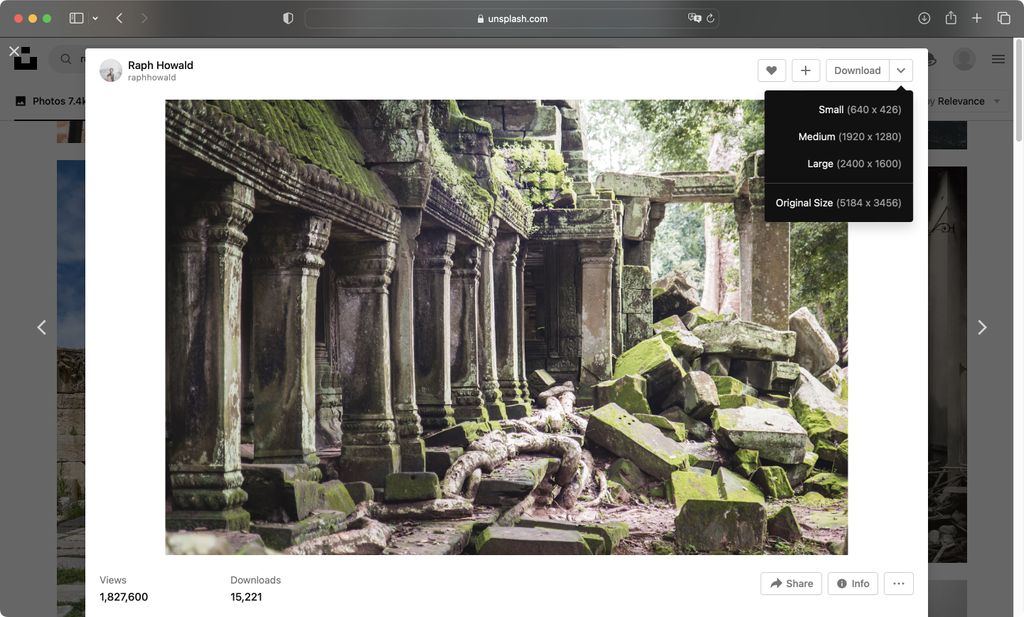Click the Download button
Screen dimensions: 1024x617
pos(857,70)
